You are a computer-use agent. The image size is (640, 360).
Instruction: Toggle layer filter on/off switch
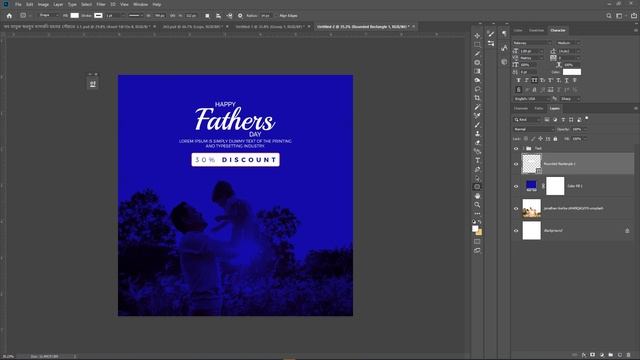click(587, 118)
